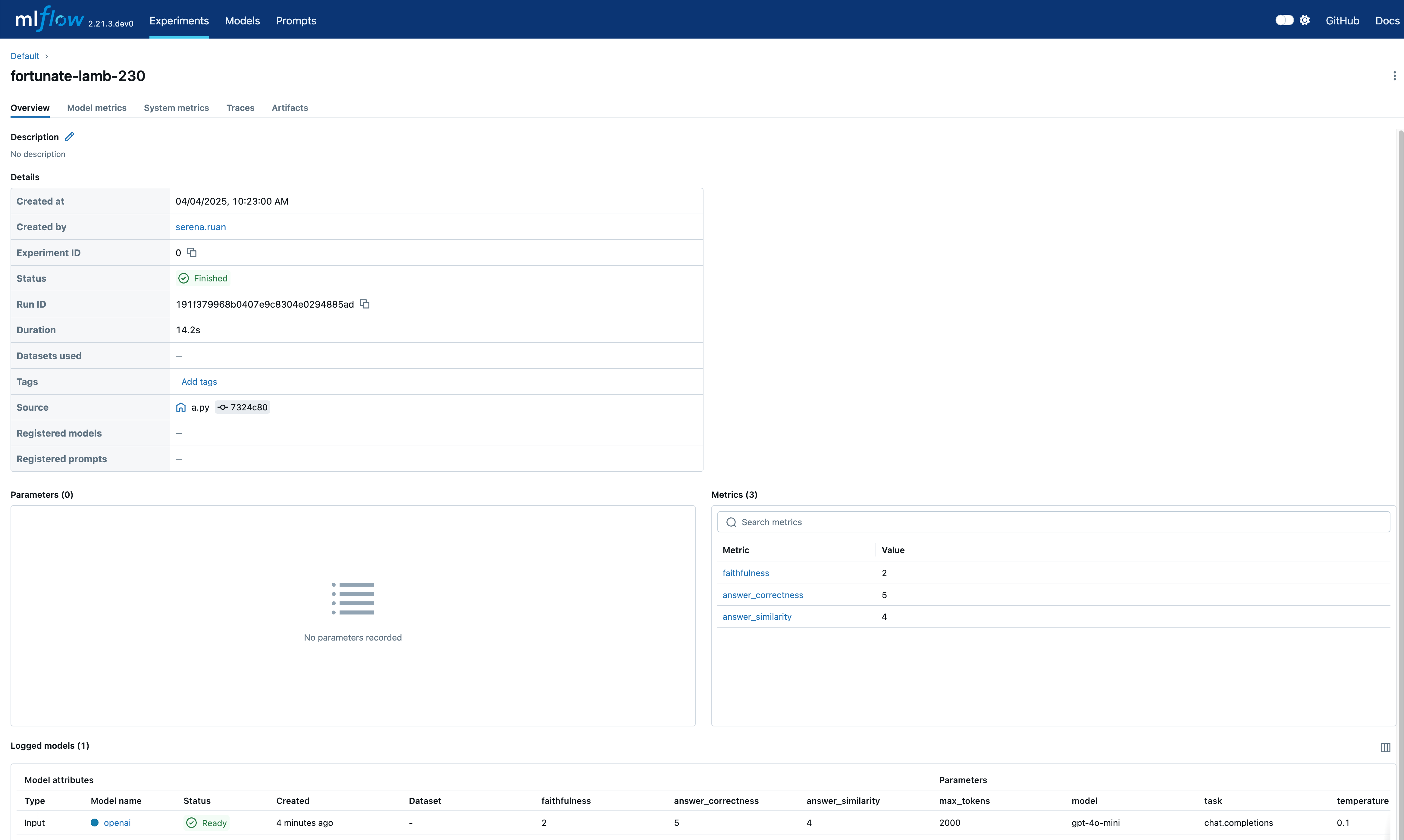Open the serena.ruan user link

tap(200, 227)
